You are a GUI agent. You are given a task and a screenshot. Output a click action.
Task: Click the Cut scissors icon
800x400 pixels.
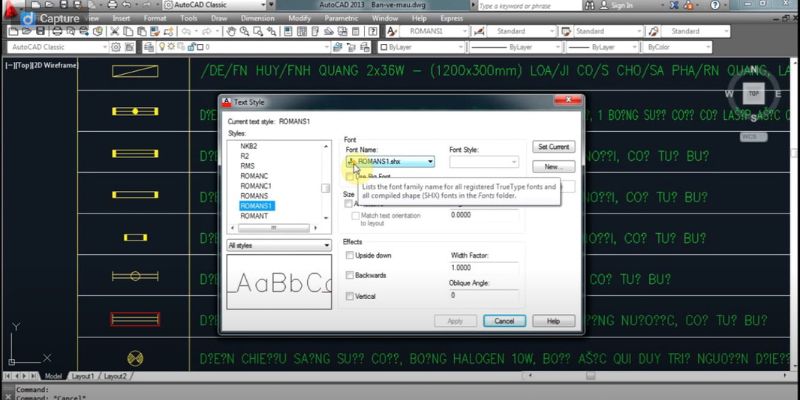coord(115,31)
